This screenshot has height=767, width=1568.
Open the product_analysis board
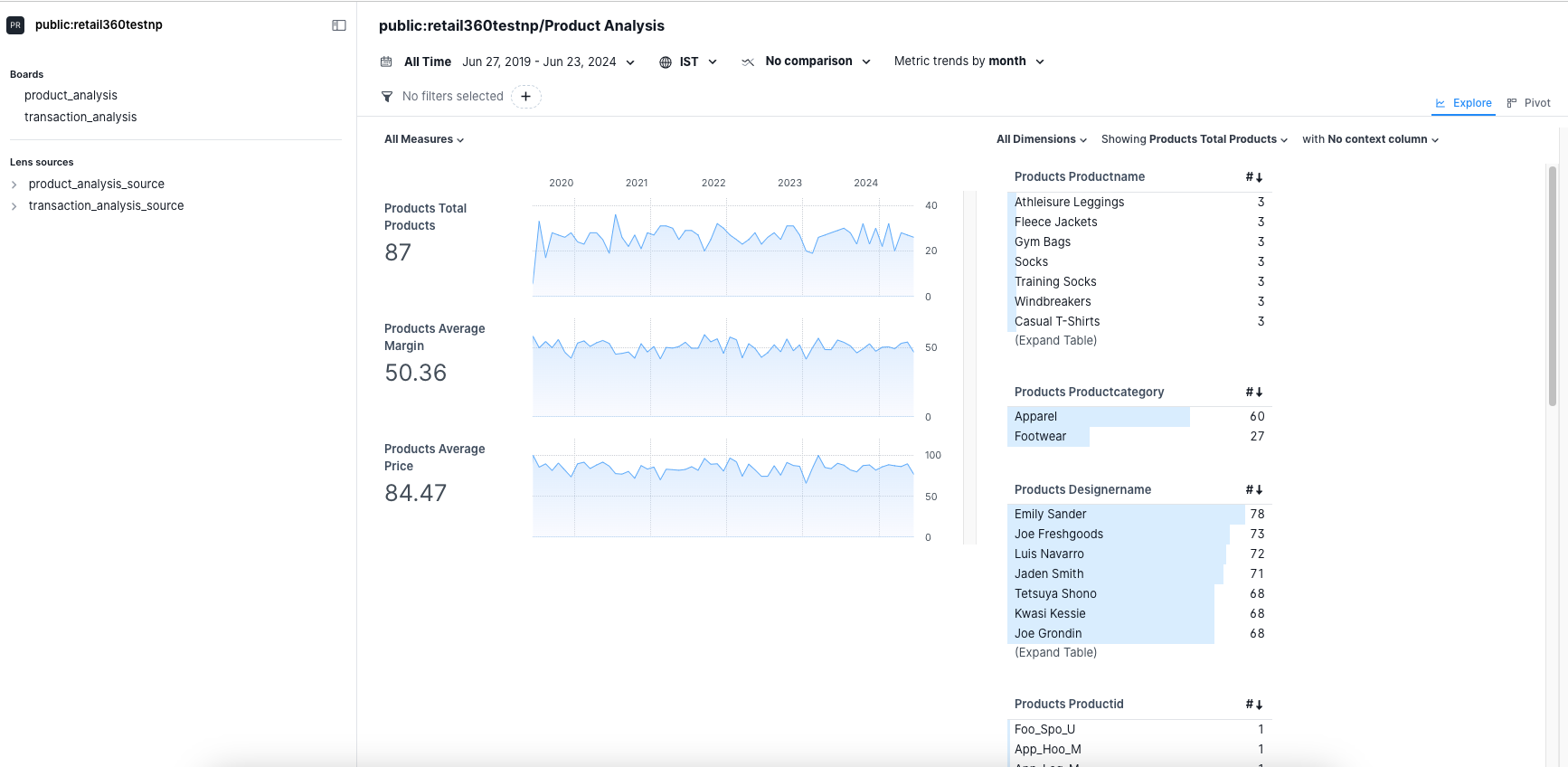tap(71, 95)
